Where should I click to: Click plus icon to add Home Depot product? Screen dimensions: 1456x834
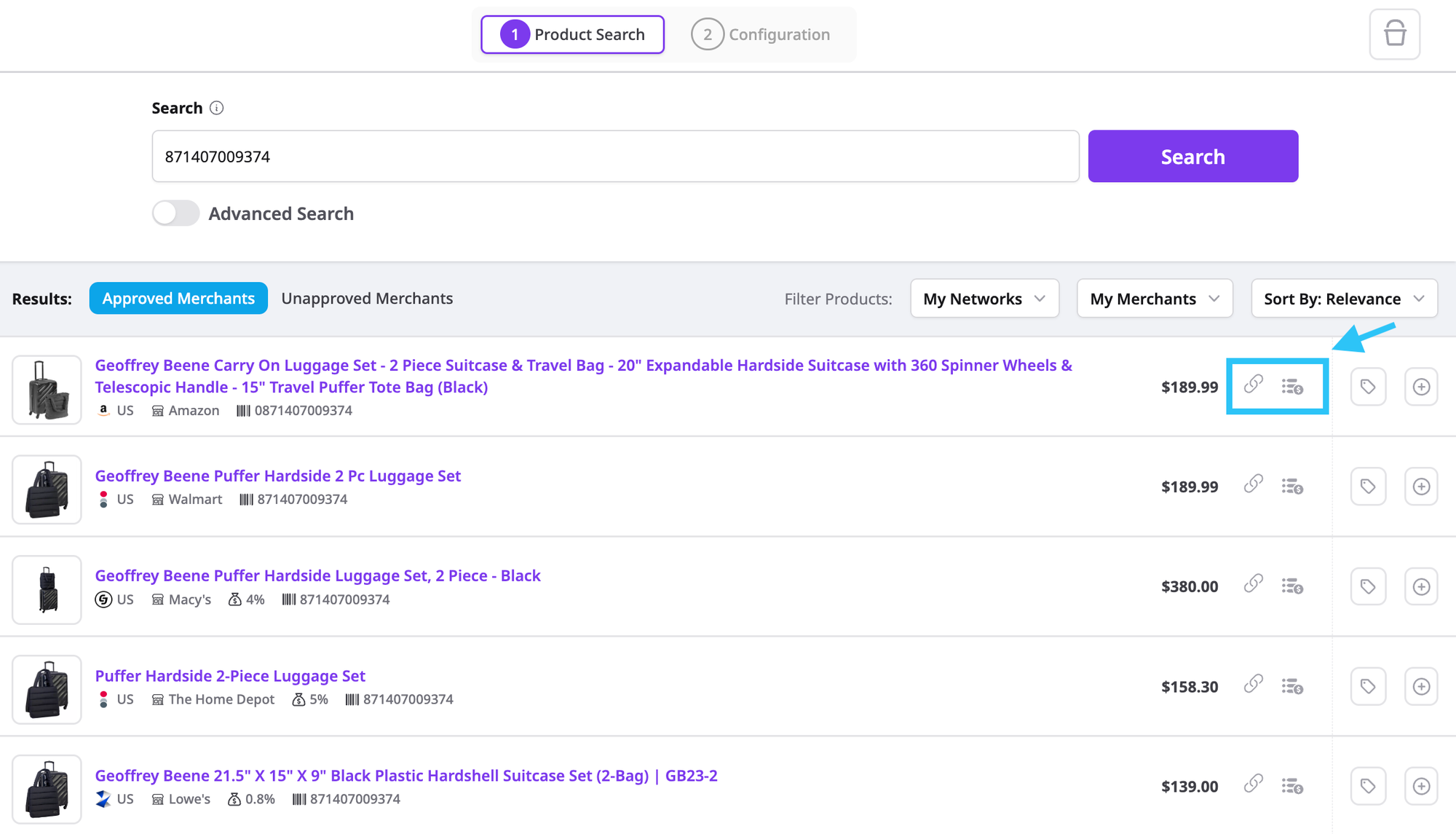[1421, 687]
